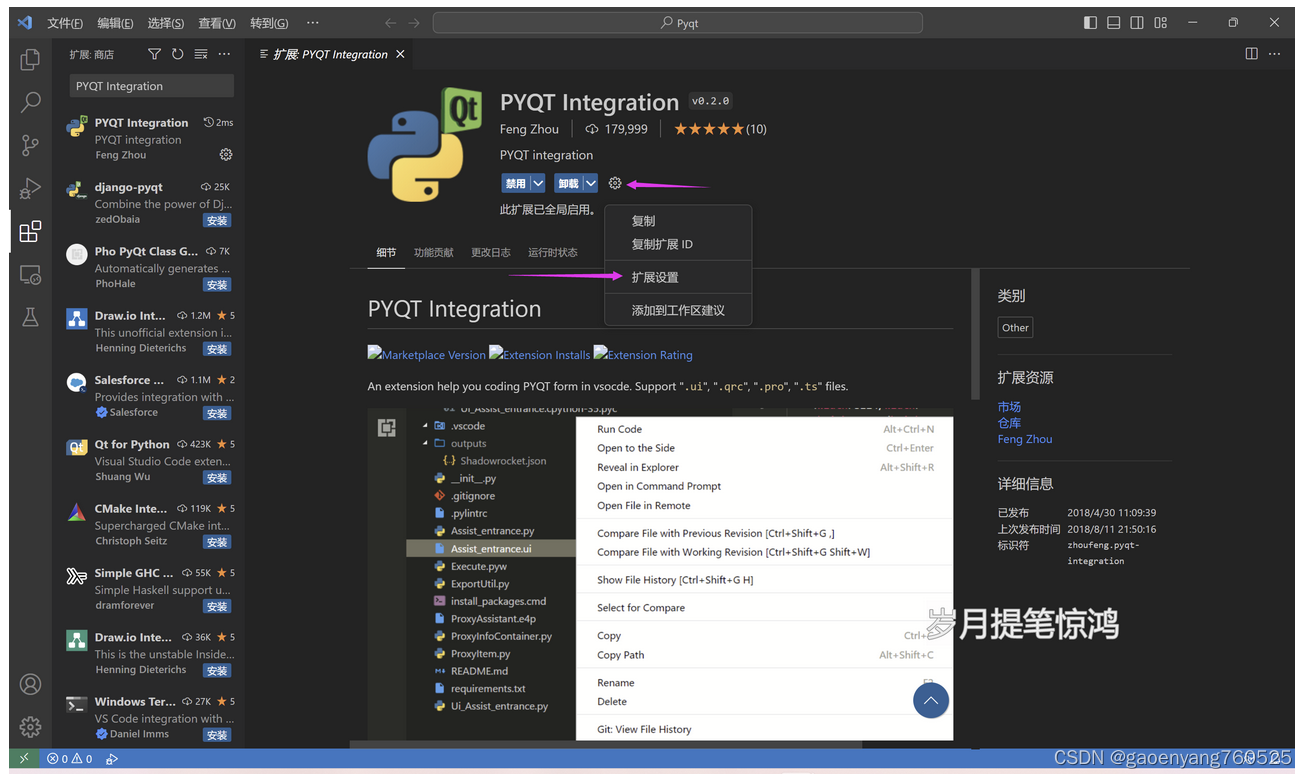Select the Extensions view icon
Viewport: 1308px width, 778px height.
pyautogui.click(x=30, y=231)
